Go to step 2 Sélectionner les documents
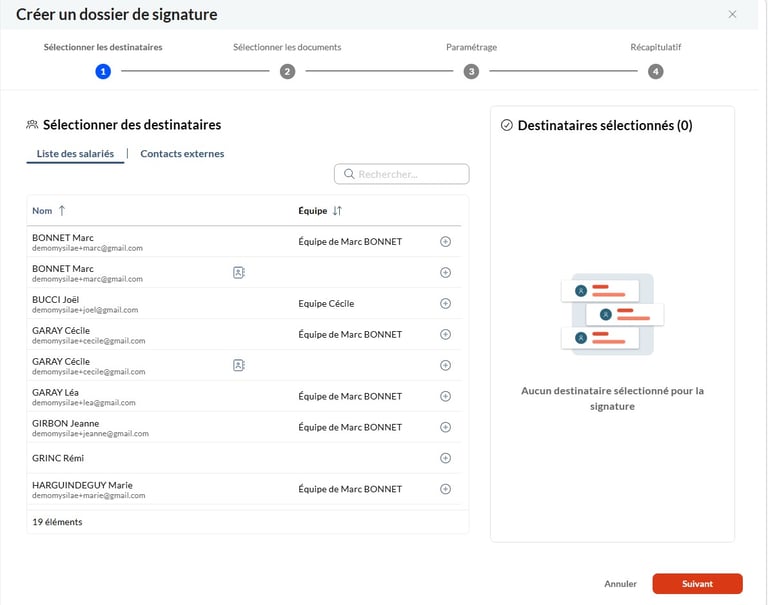This screenshot has height=605, width=768. click(287, 71)
